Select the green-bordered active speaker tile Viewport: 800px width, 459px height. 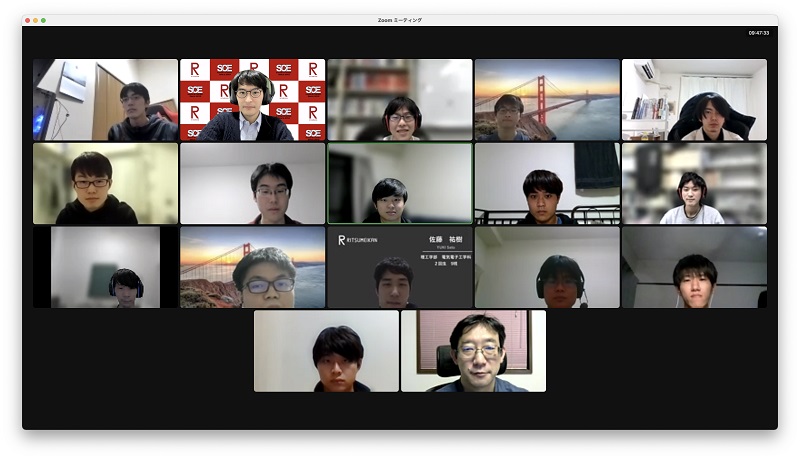(400, 183)
